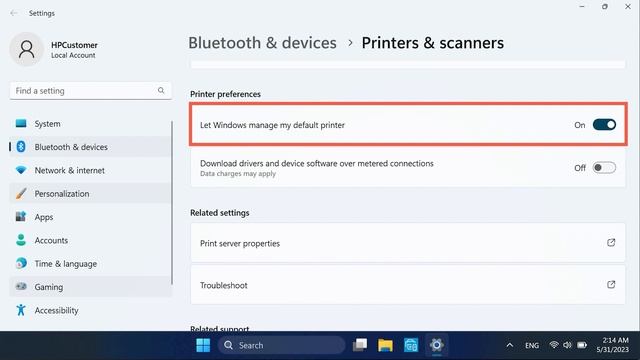The image size is (640, 360).
Task: Enable download drivers over metered connections toggle
Action: tap(604, 167)
